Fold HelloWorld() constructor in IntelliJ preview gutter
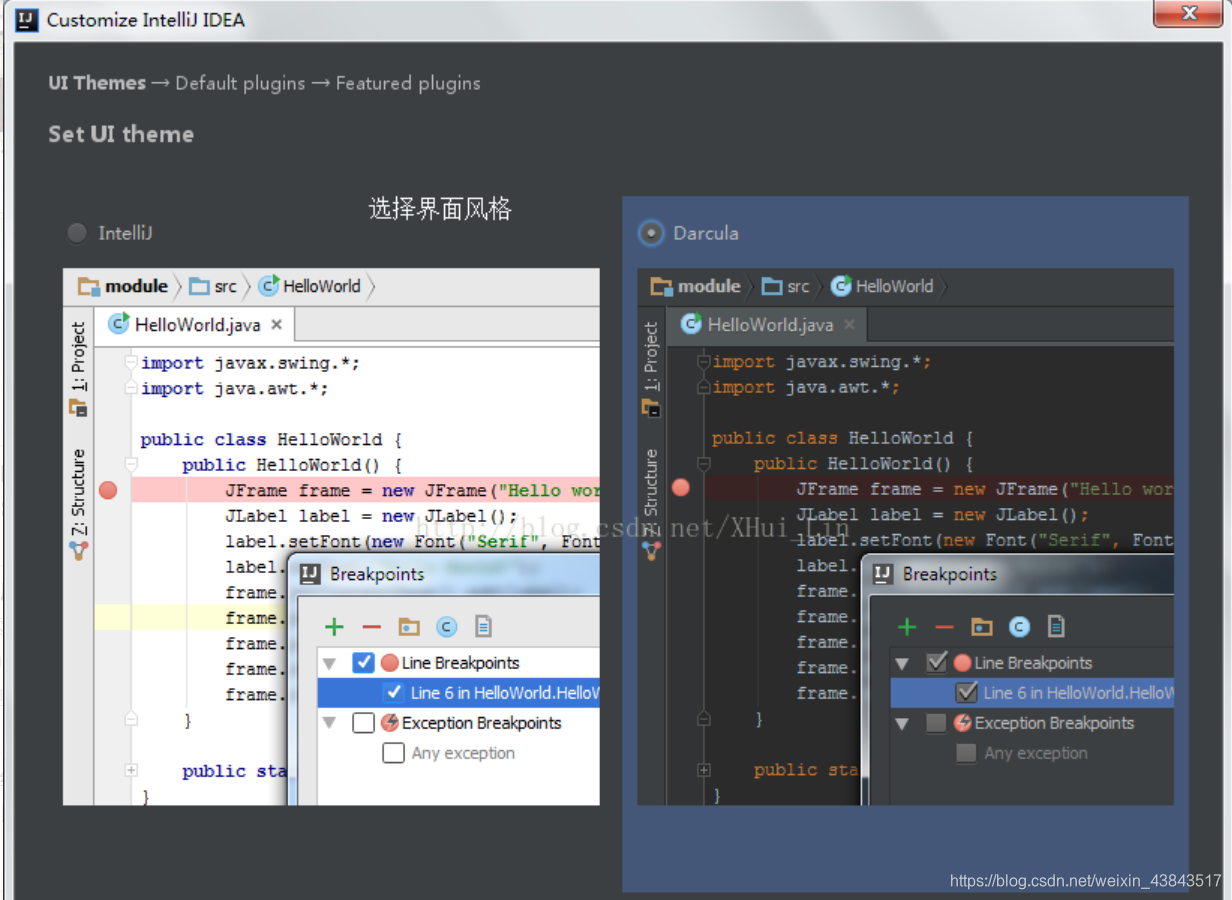 click(131, 464)
